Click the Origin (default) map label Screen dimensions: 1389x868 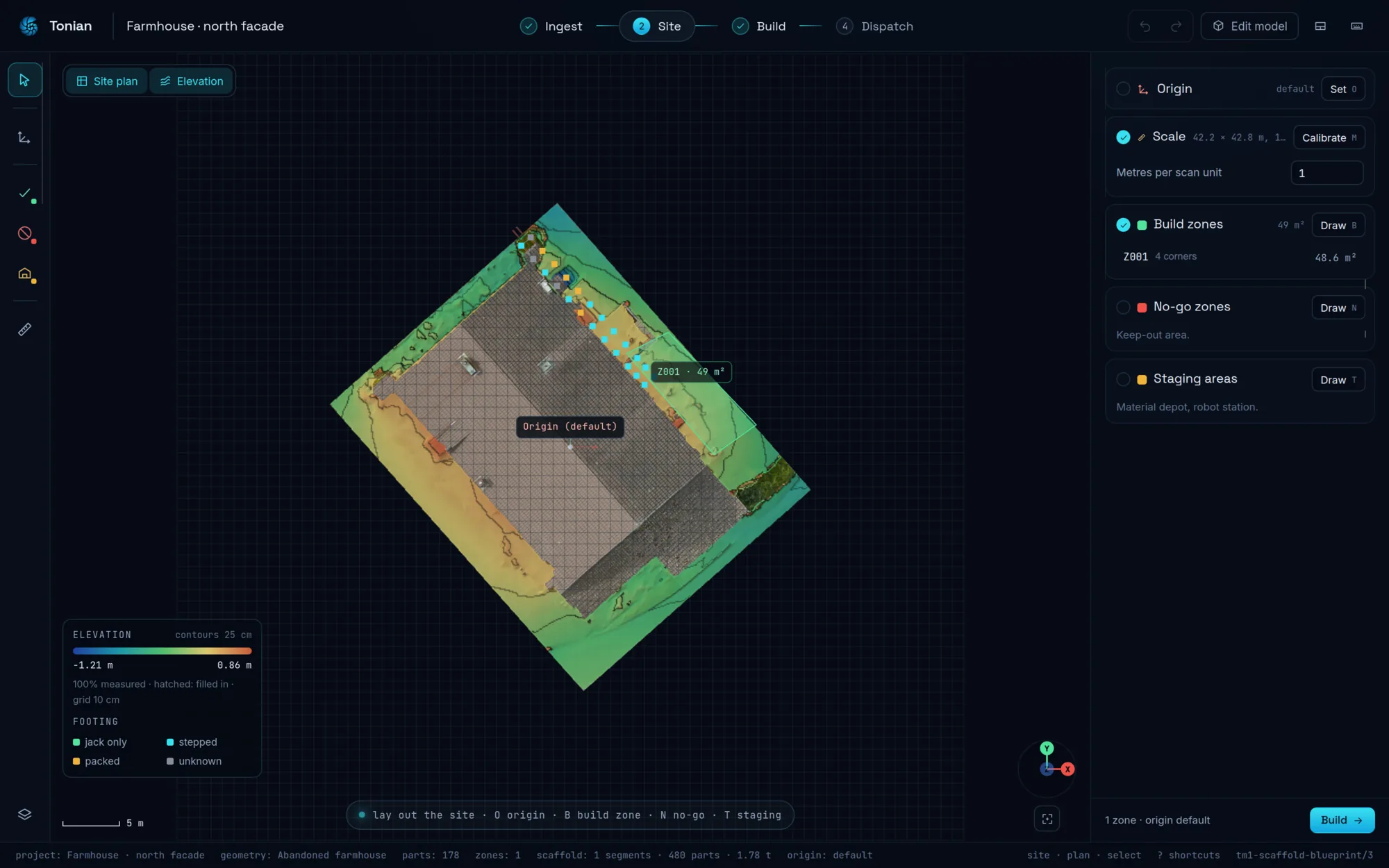(x=570, y=426)
